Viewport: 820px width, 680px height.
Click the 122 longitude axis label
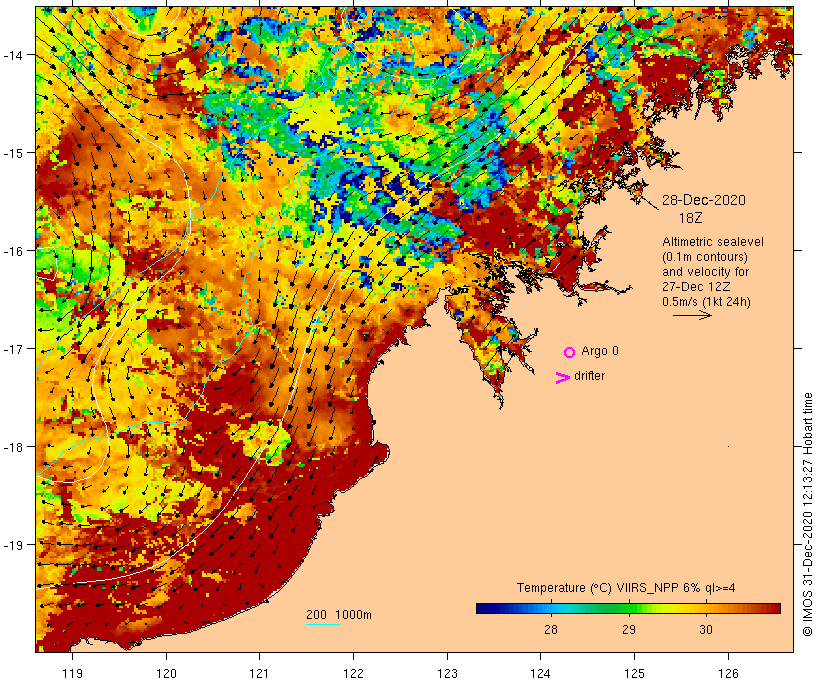354,673
